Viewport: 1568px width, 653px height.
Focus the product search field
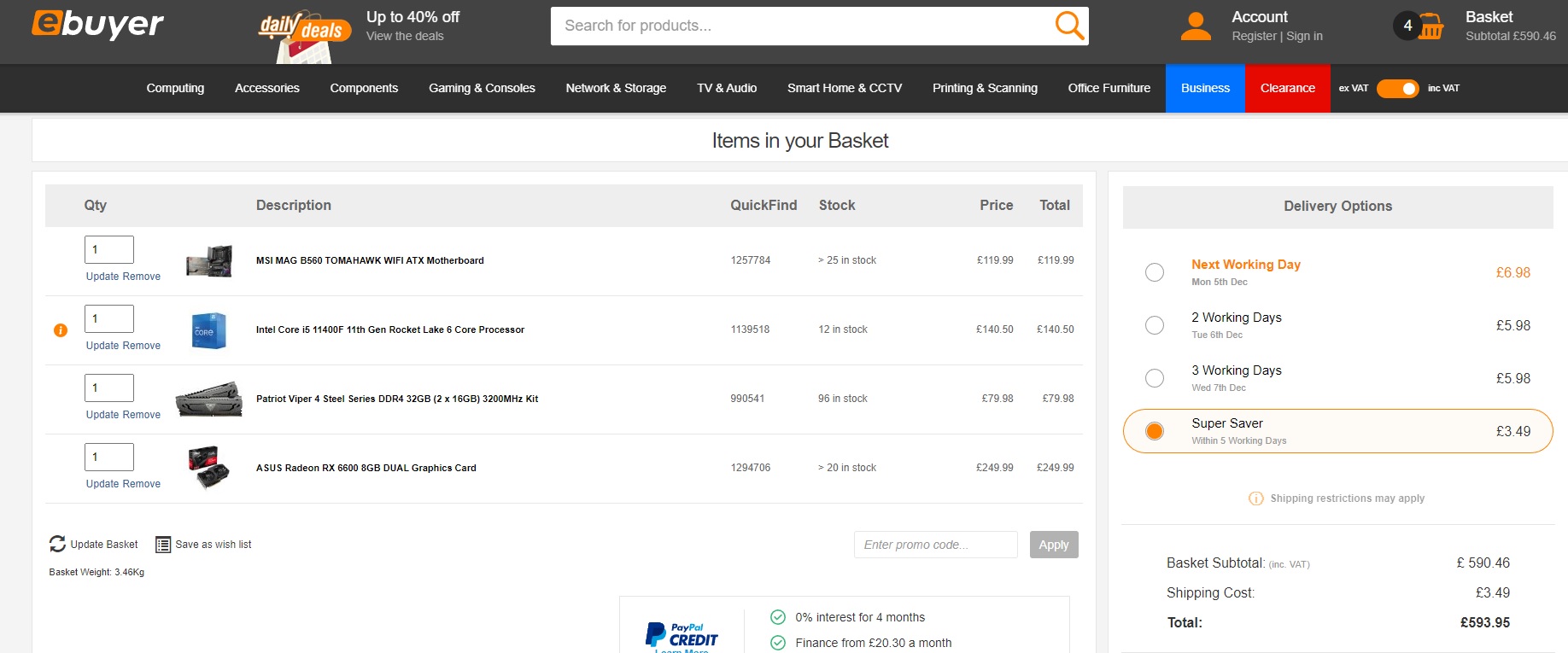803,26
